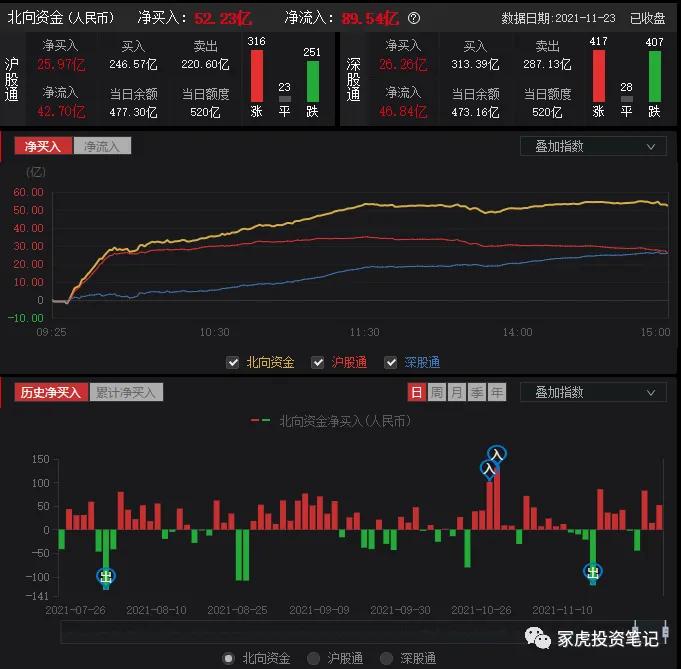Click the lower 入 marker on history chart
This screenshot has height=669, width=681.
489,469
